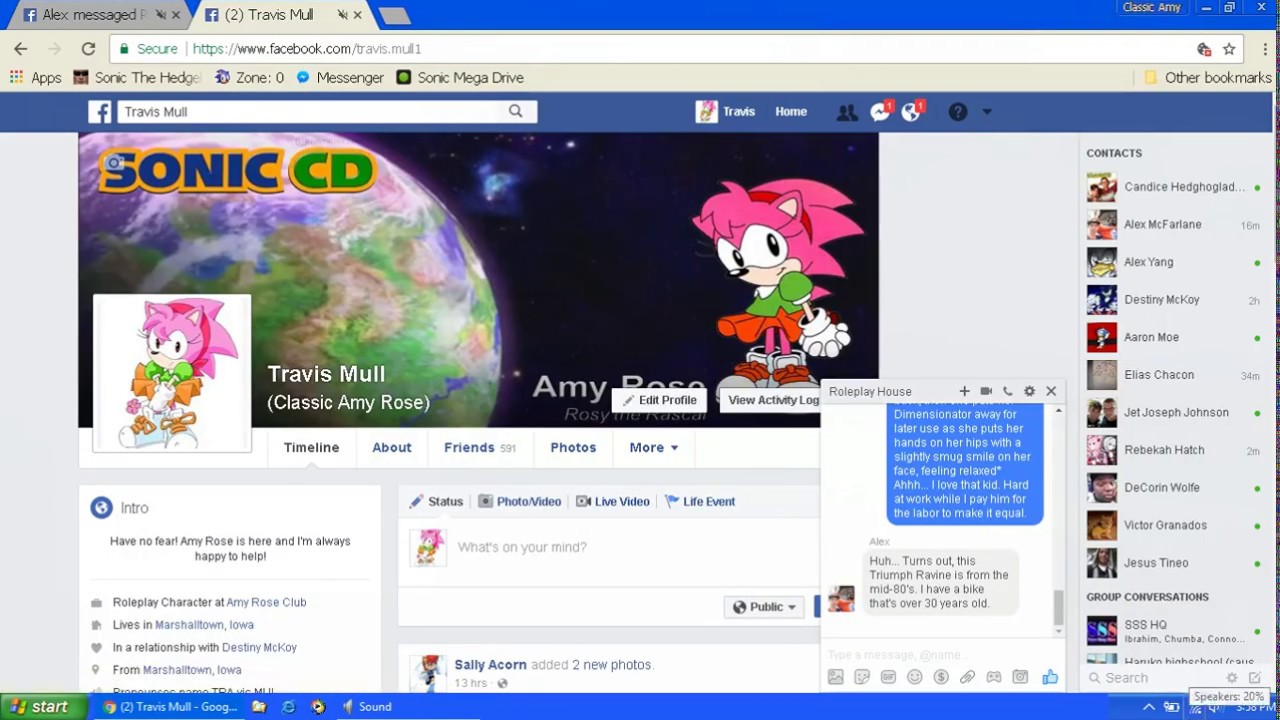Open games controller icon in chat

click(x=994, y=677)
